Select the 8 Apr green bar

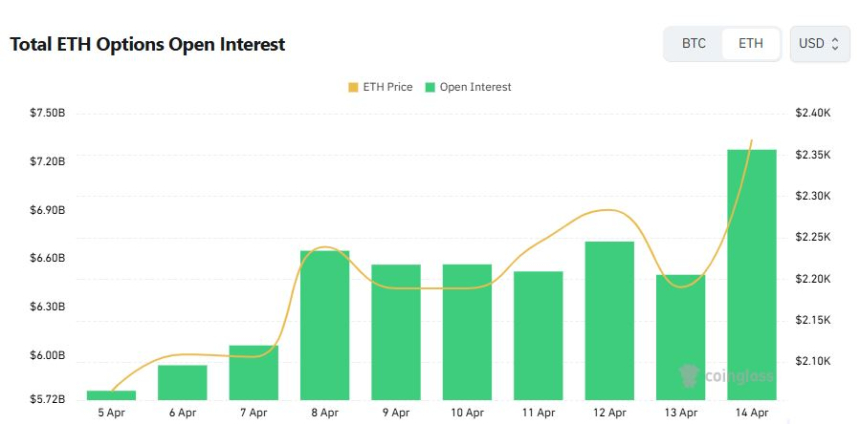pyautogui.click(x=325, y=325)
